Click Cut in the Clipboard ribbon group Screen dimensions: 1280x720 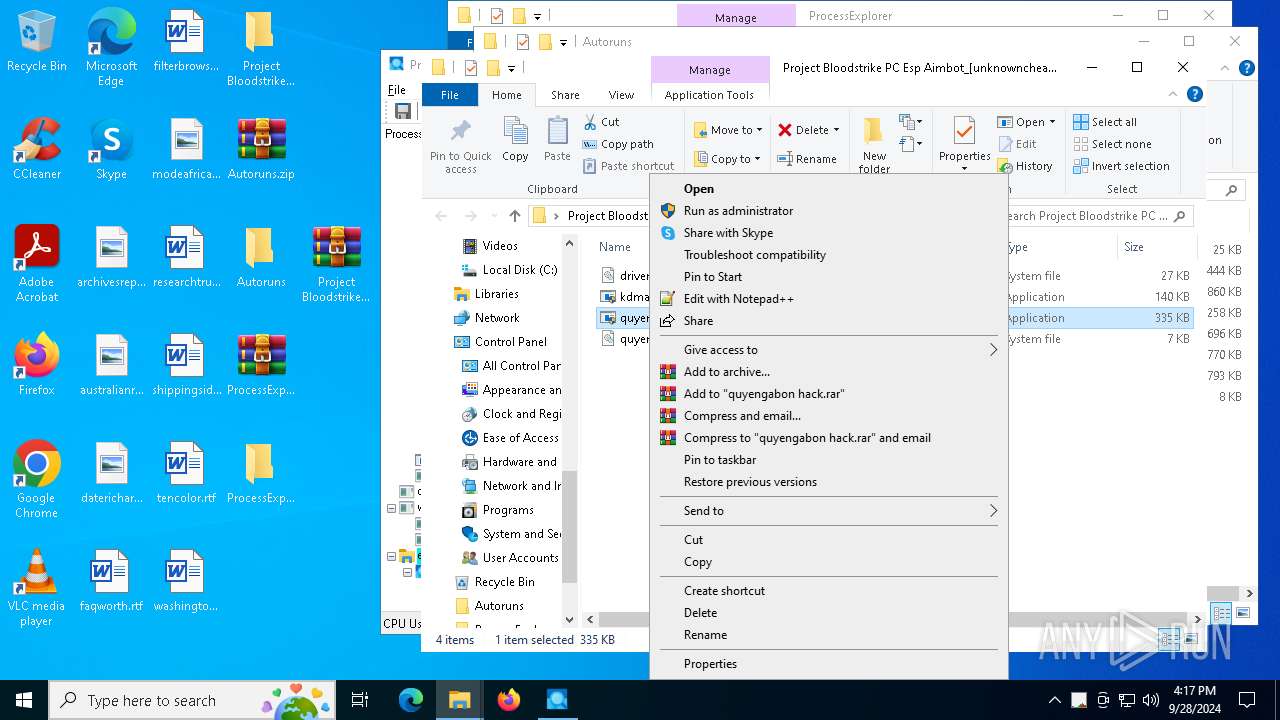[x=601, y=122]
